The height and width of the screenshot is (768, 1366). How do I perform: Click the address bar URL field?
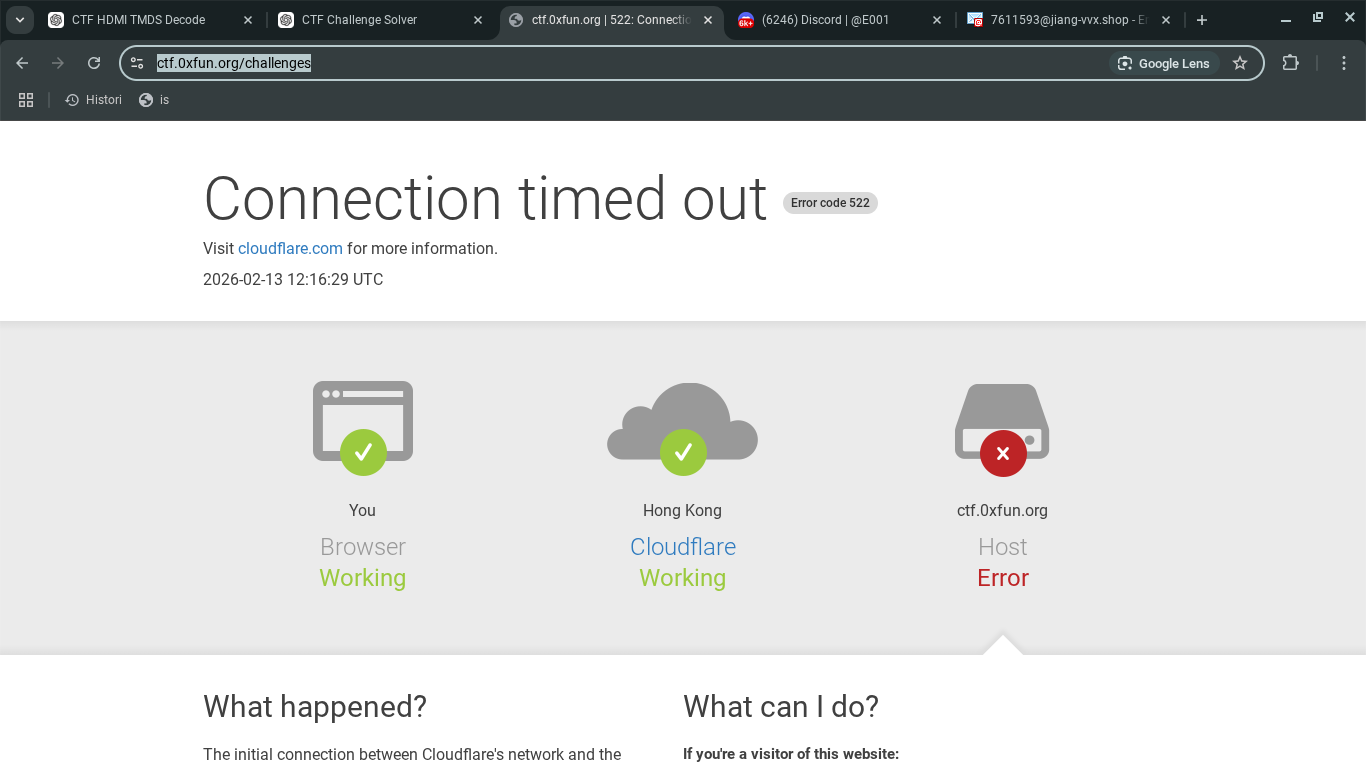(x=600, y=63)
